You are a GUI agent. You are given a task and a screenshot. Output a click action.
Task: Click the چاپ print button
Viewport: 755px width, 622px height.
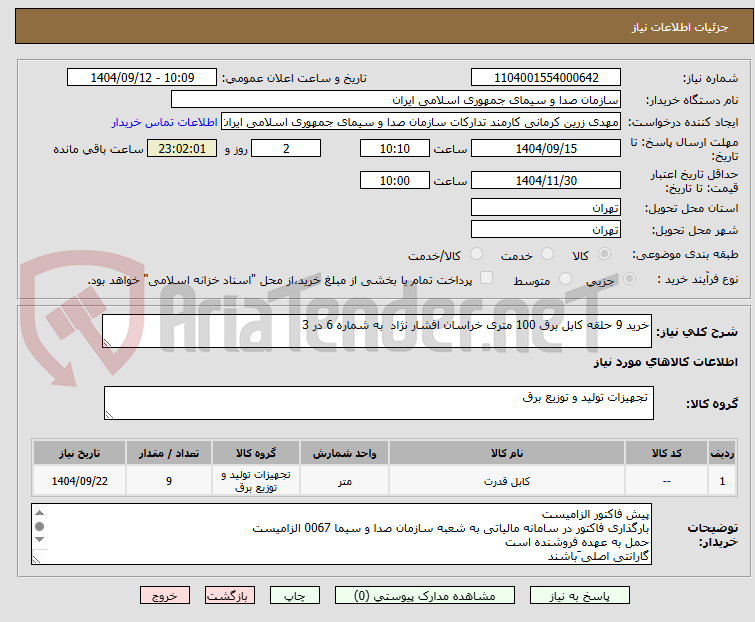294,596
